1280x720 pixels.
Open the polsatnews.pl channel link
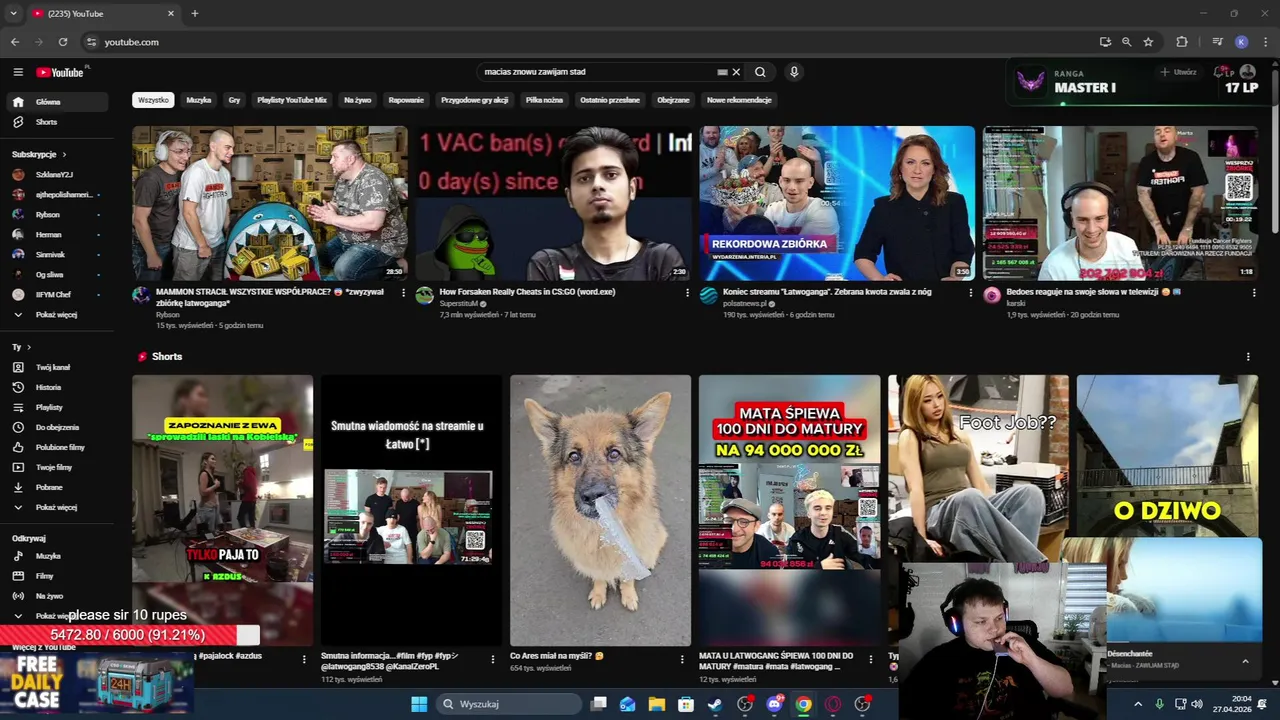tap(745, 304)
